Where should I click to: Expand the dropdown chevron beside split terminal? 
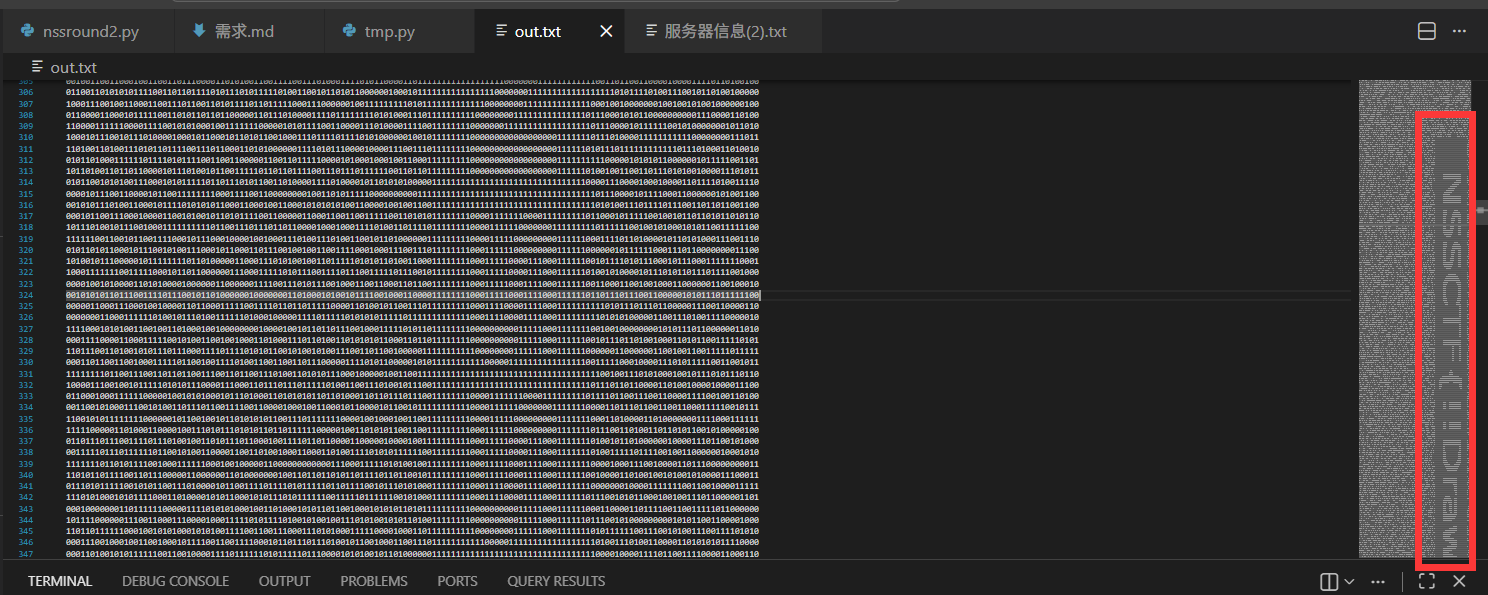coord(1349,581)
